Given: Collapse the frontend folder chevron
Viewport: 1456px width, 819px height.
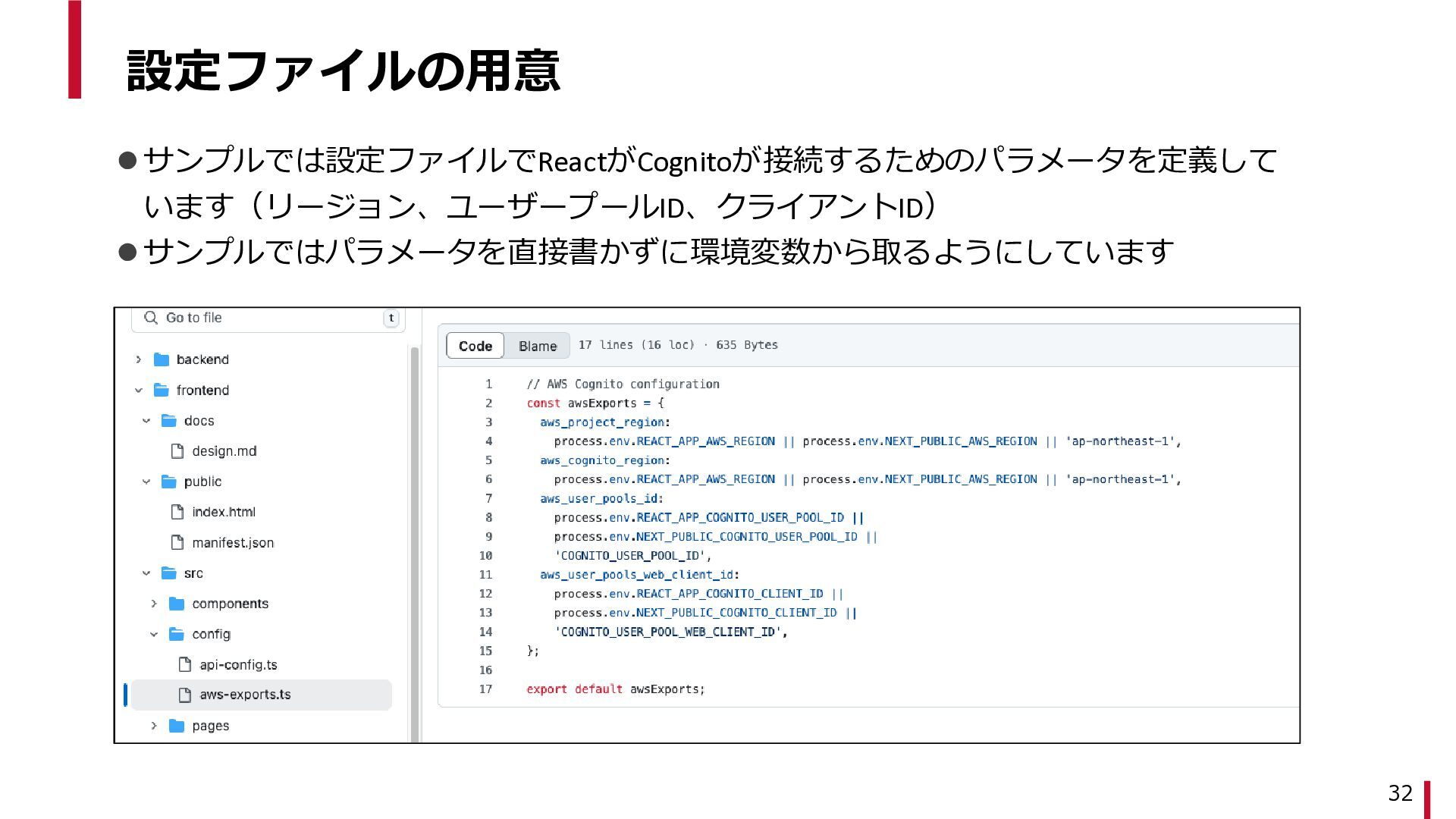Looking at the screenshot, I should tap(139, 390).
